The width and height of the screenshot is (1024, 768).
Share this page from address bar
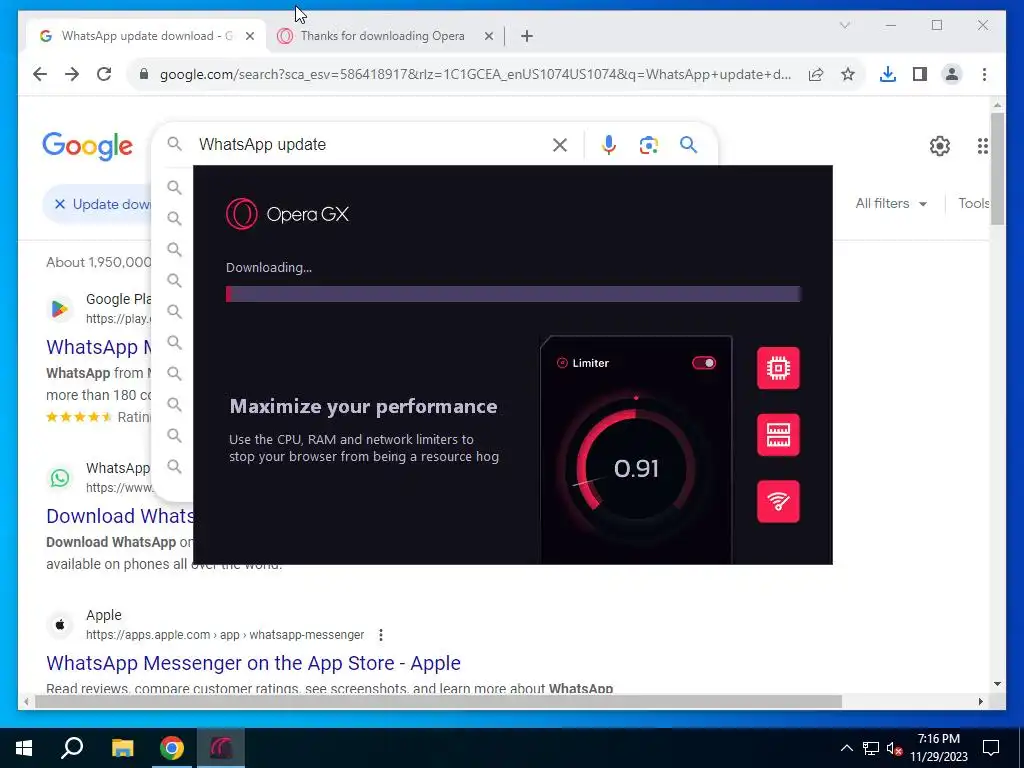[x=816, y=74]
